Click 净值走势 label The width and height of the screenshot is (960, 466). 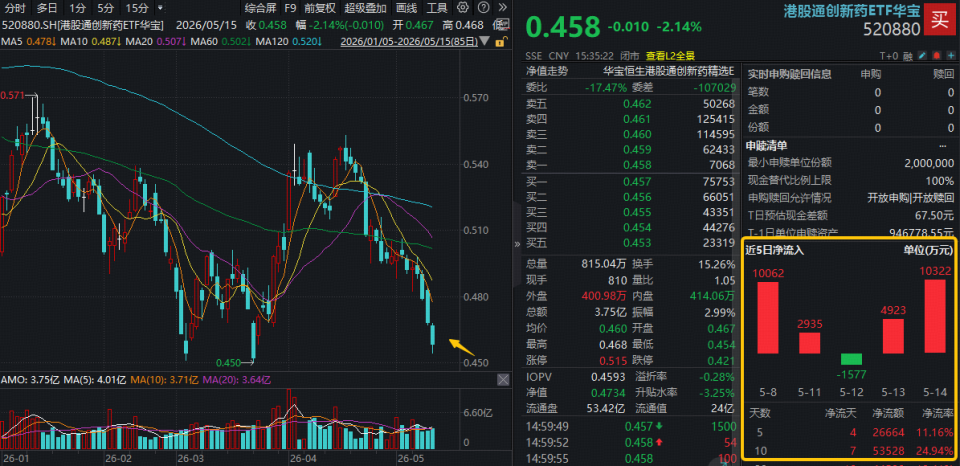pos(547,71)
